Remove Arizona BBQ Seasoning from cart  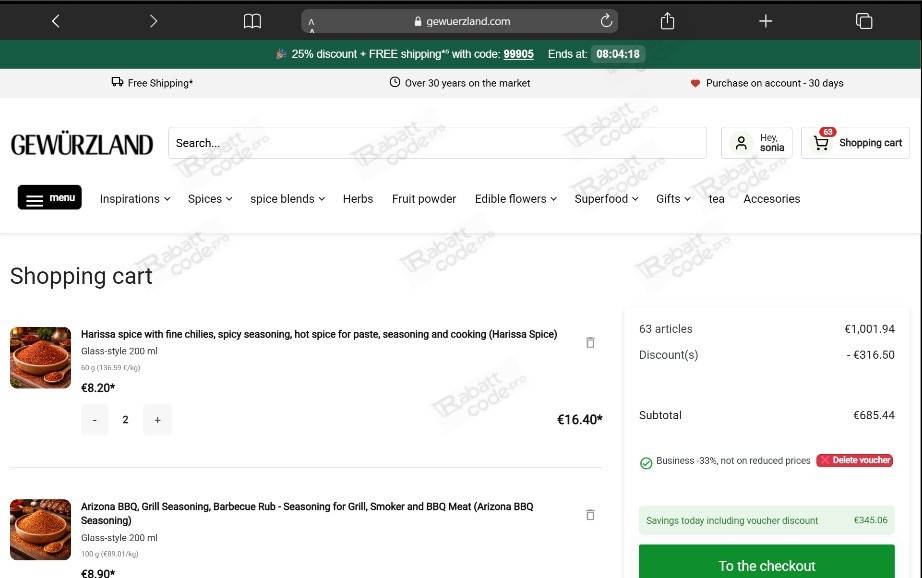590,514
